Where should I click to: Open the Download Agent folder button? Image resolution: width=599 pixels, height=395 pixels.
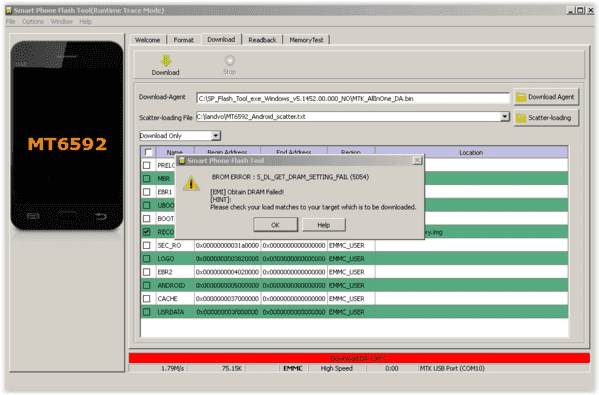tap(546, 97)
